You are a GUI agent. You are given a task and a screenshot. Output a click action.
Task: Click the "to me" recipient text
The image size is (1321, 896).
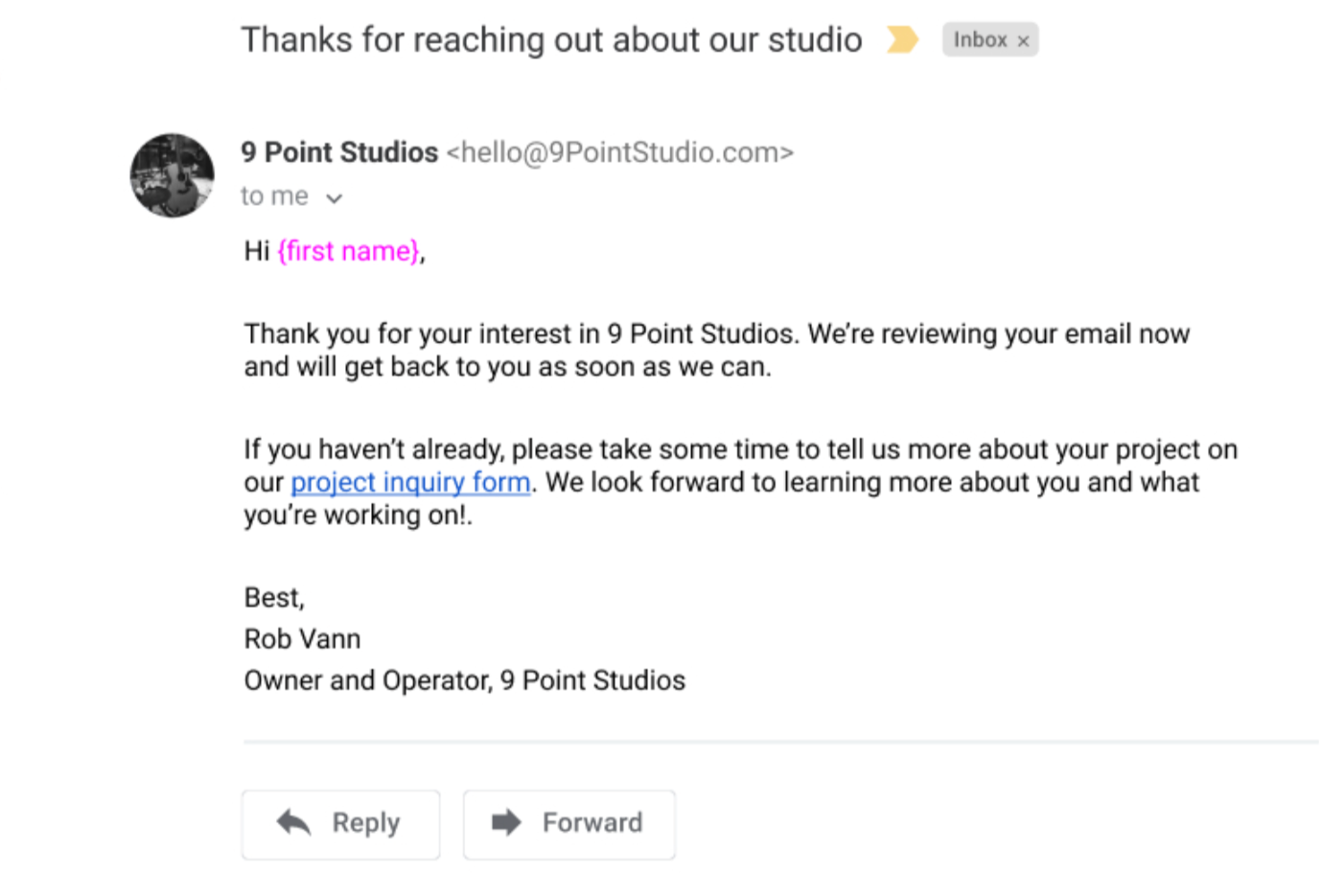[x=274, y=196]
